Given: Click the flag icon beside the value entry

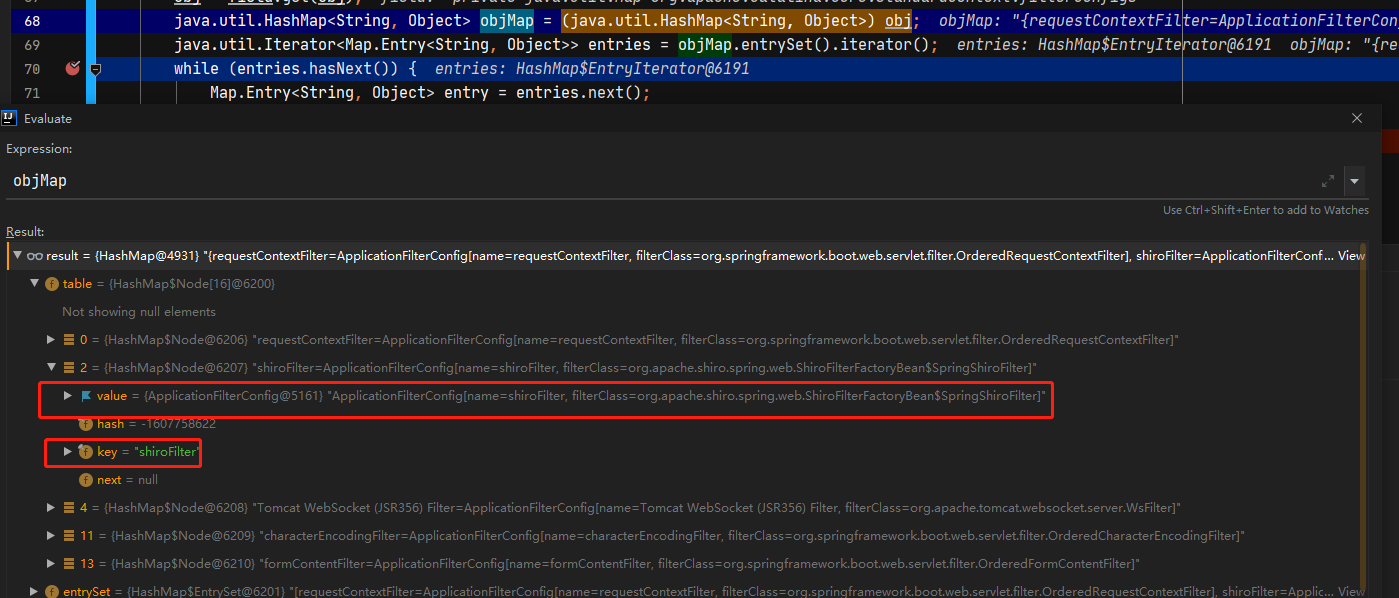Looking at the screenshot, I should (x=85, y=396).
